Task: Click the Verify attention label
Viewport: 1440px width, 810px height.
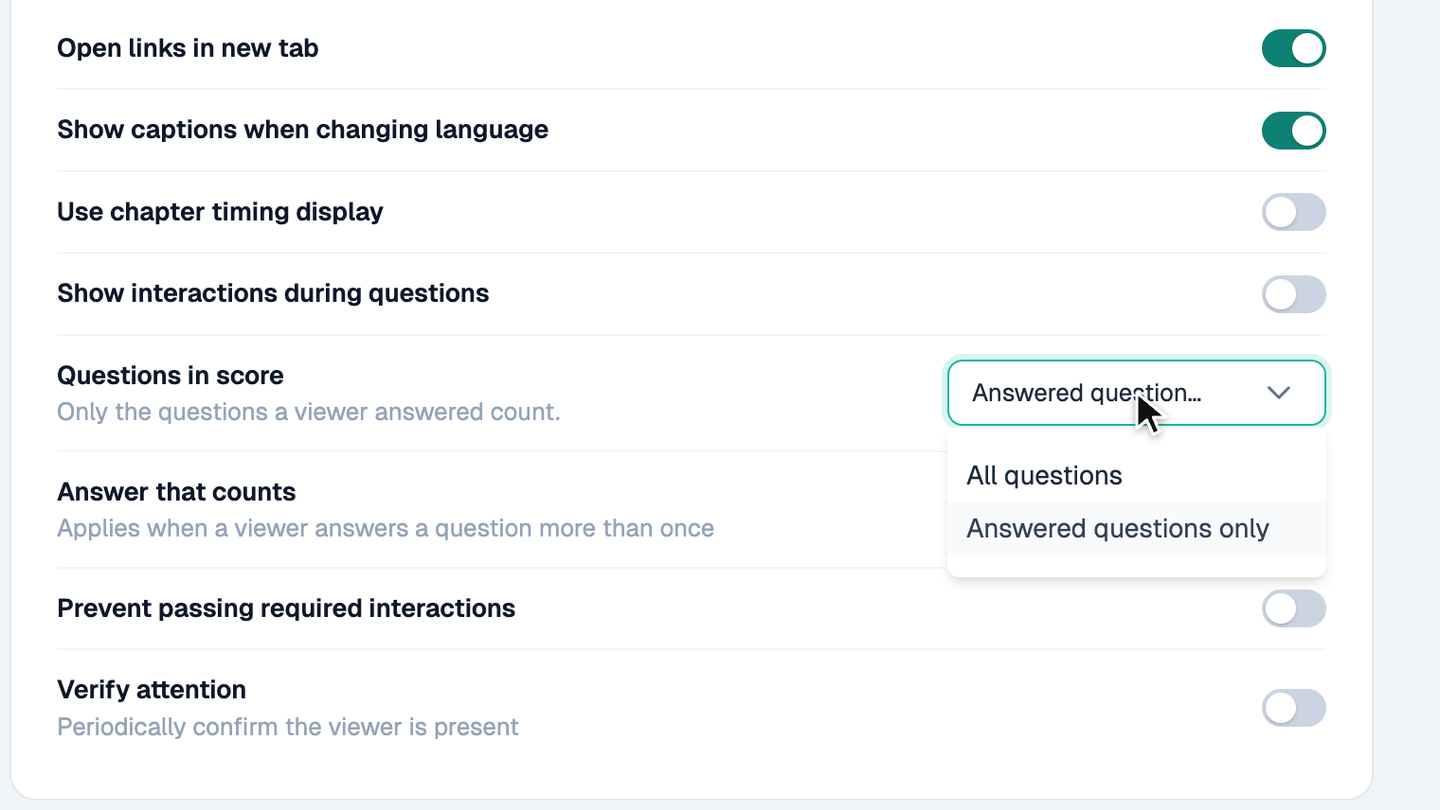Action: [x=151, y=689]
